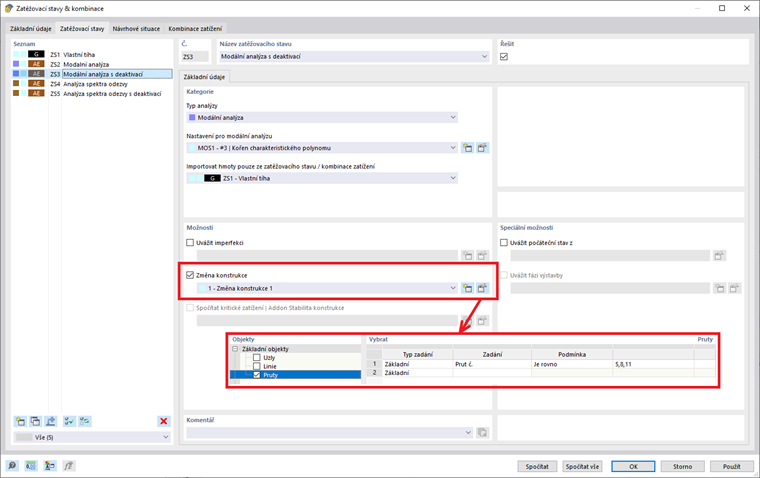Click the Použít button
This screenshot has height=478, width=760.
click(x=731, y=466)
